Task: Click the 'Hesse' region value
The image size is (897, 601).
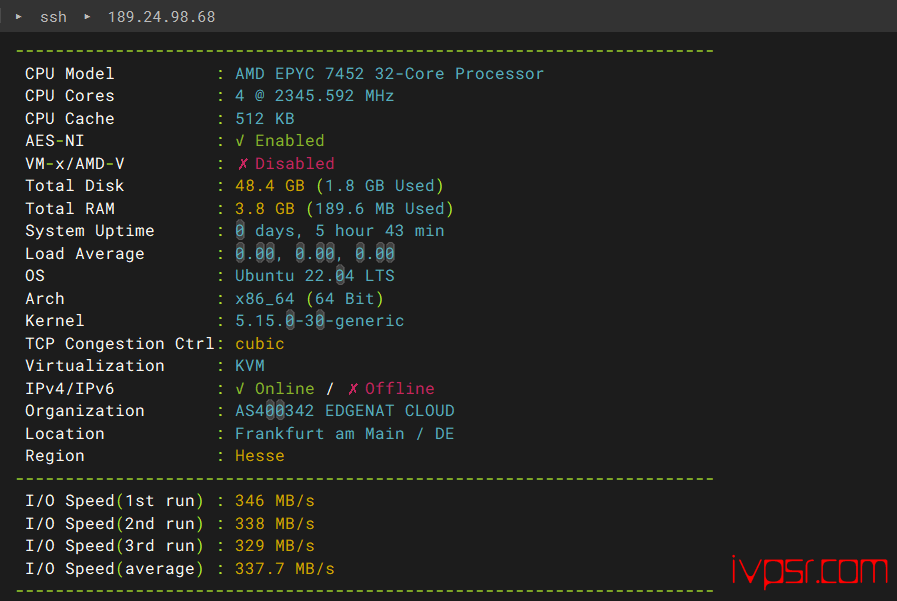Action: [260, 456]
